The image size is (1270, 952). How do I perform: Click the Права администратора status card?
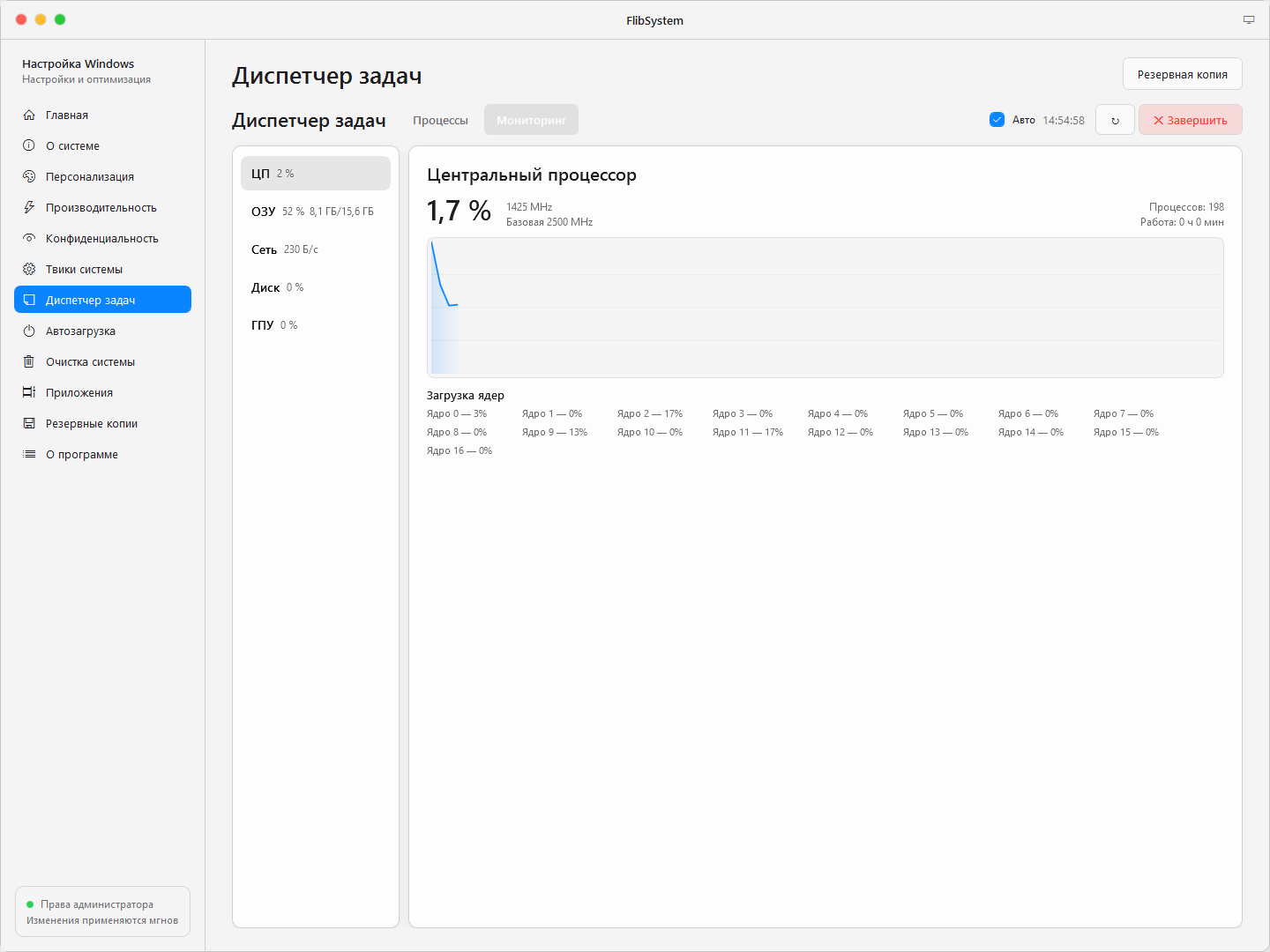[102, 911]
